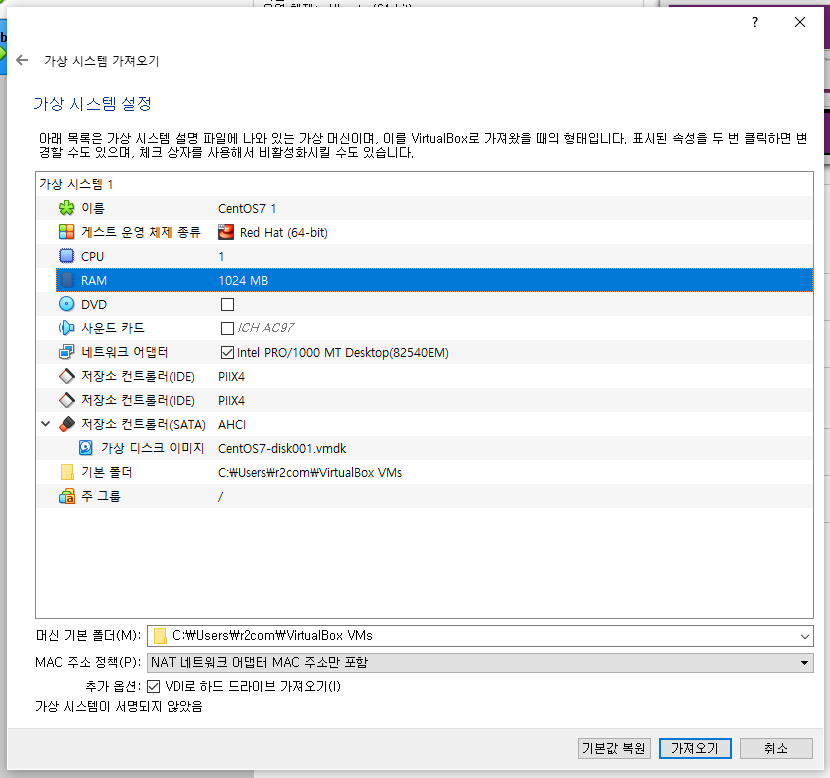Toggle the DVD checkbox
This screenshot has width=830, height=778.
[228, 304]
